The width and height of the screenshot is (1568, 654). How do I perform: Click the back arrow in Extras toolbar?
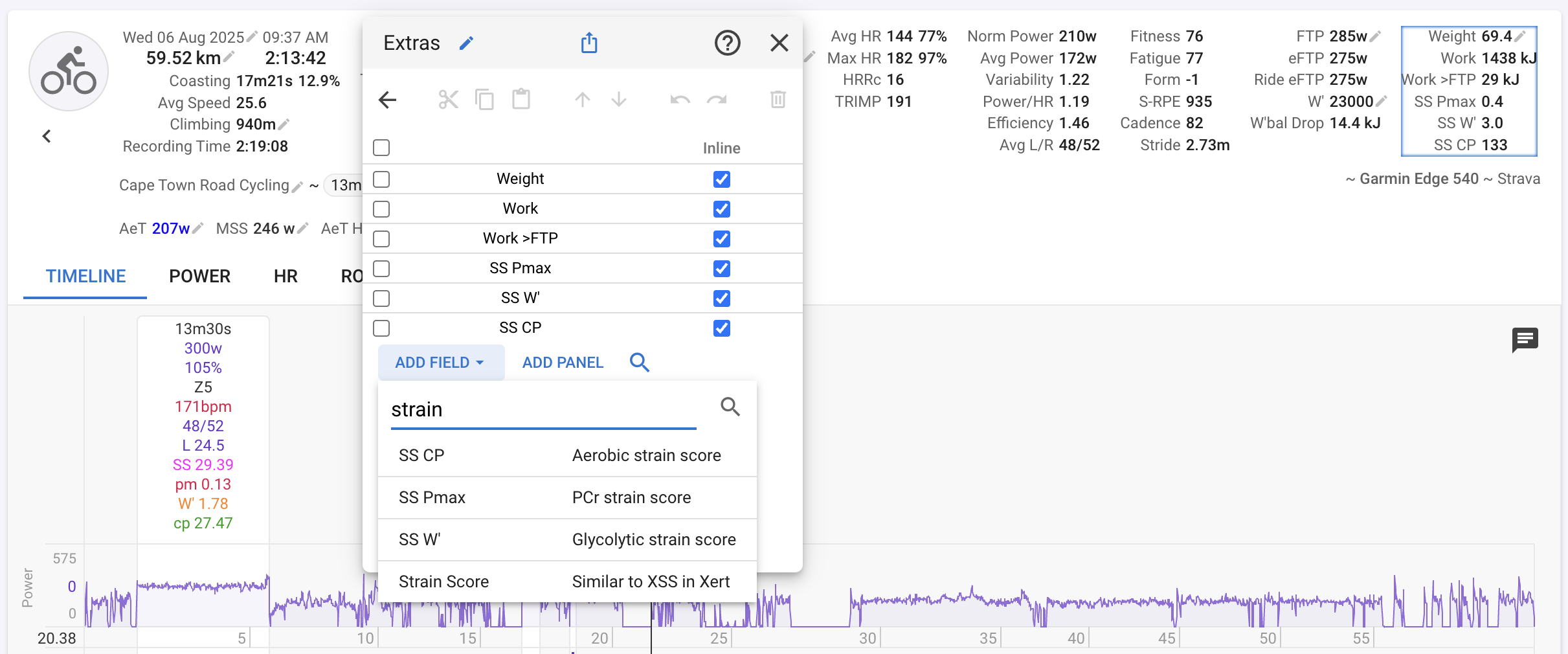coord(387,100)
